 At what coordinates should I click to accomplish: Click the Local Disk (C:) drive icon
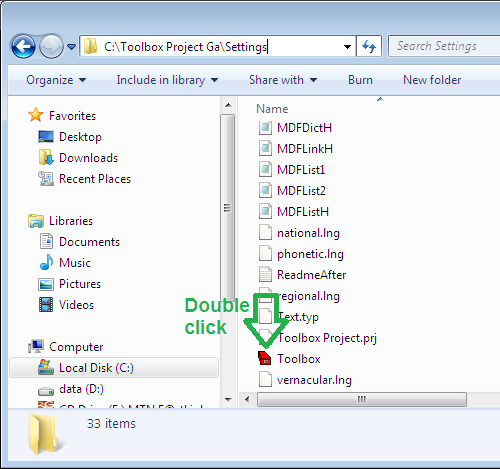click(46, 367)
